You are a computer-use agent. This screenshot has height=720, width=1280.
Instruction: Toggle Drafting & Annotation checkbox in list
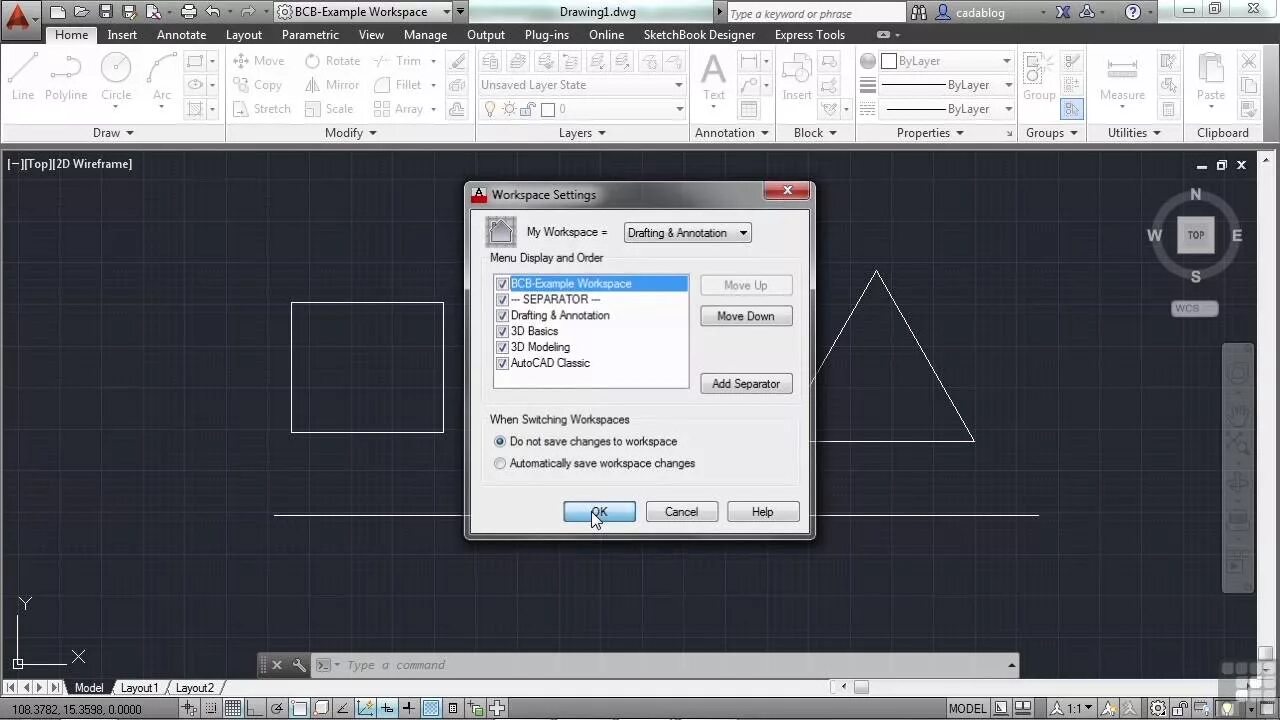[x=503, y=316]
